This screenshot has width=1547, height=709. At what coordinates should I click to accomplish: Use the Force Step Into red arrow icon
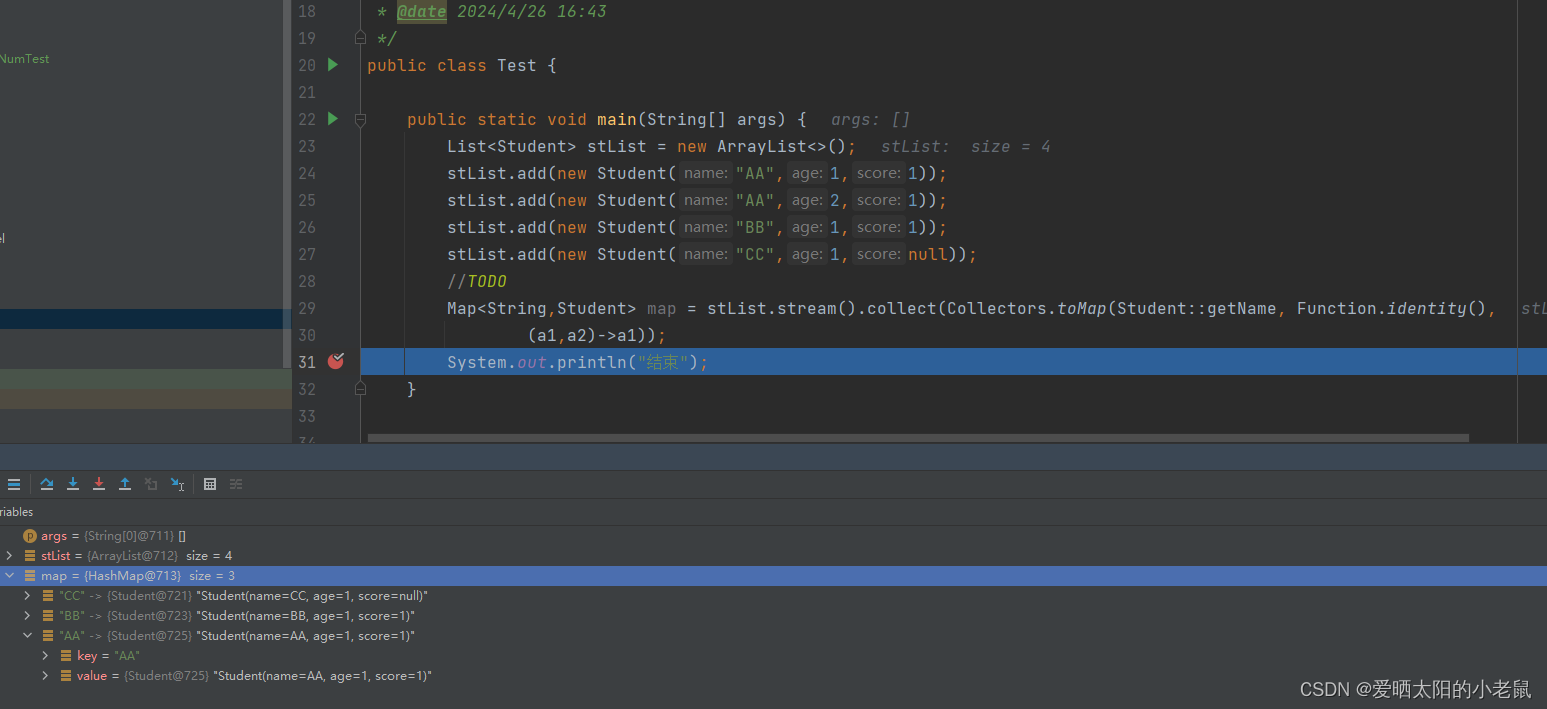pyautogui.click(x=99, y=484)
